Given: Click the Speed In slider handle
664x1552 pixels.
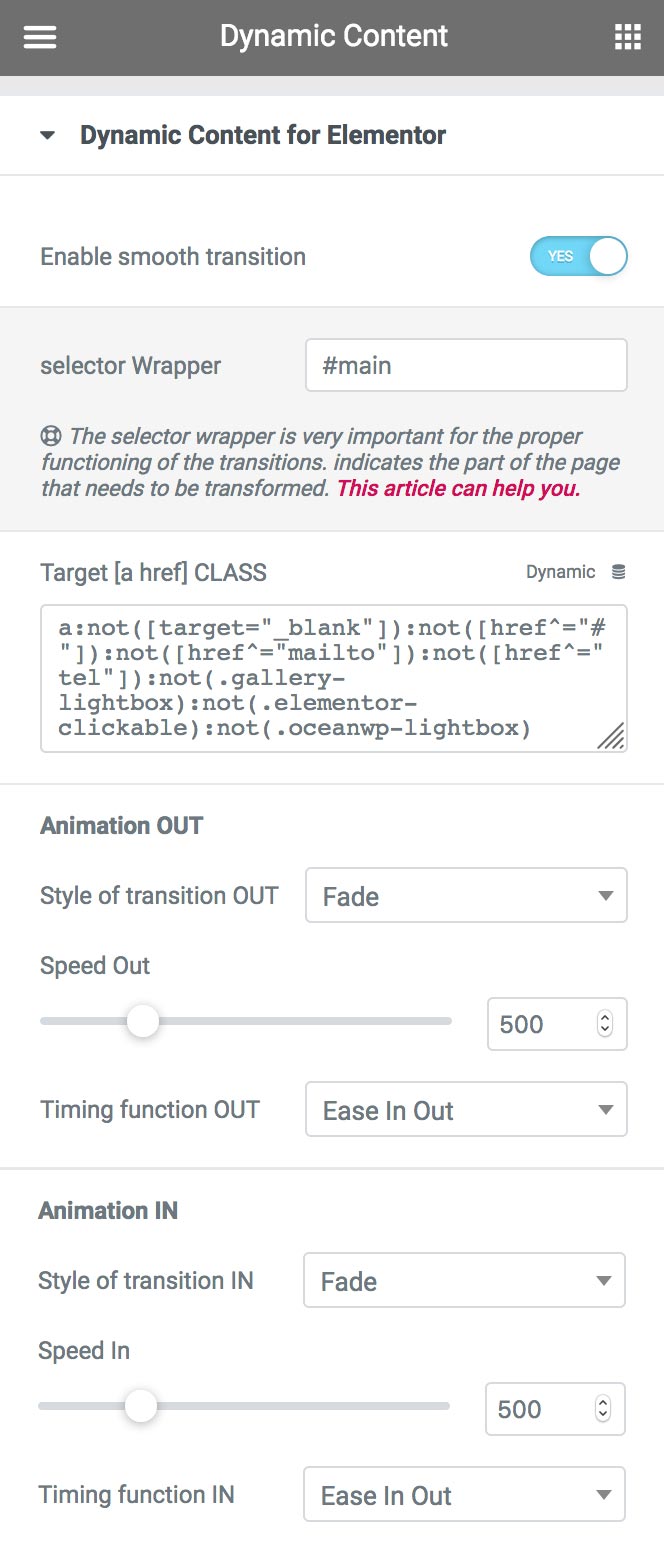Looking at the screenshot, I should (x=141, y=1406).
